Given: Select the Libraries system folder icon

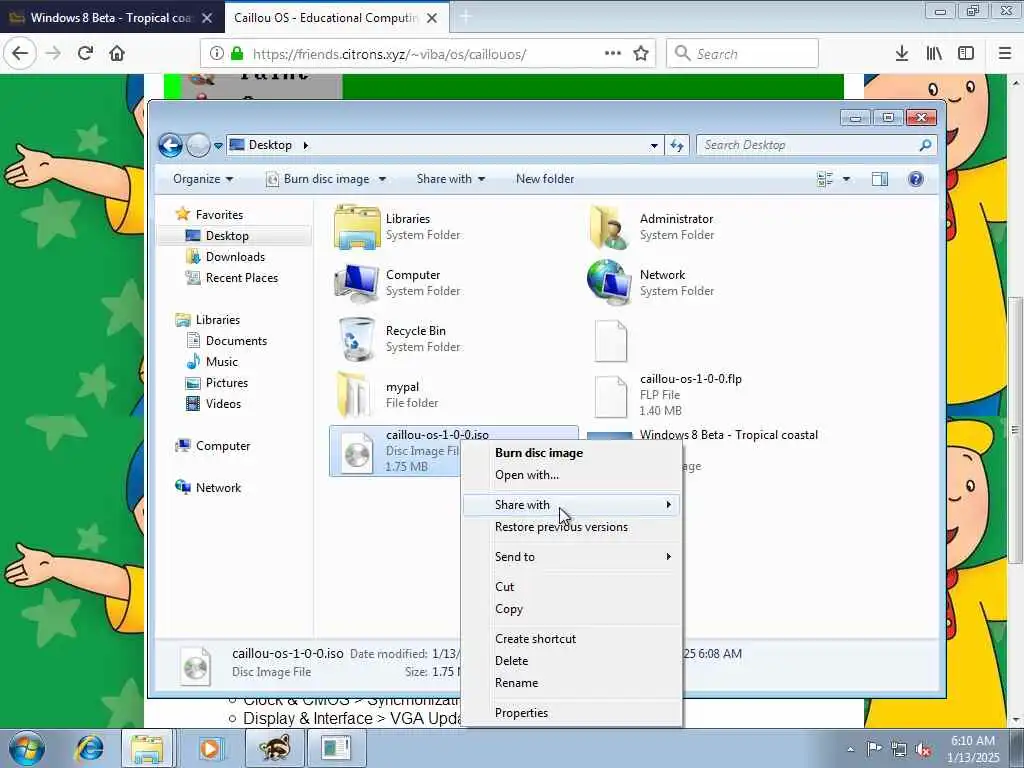Looking at the screenshot, I should click(357, 227).
